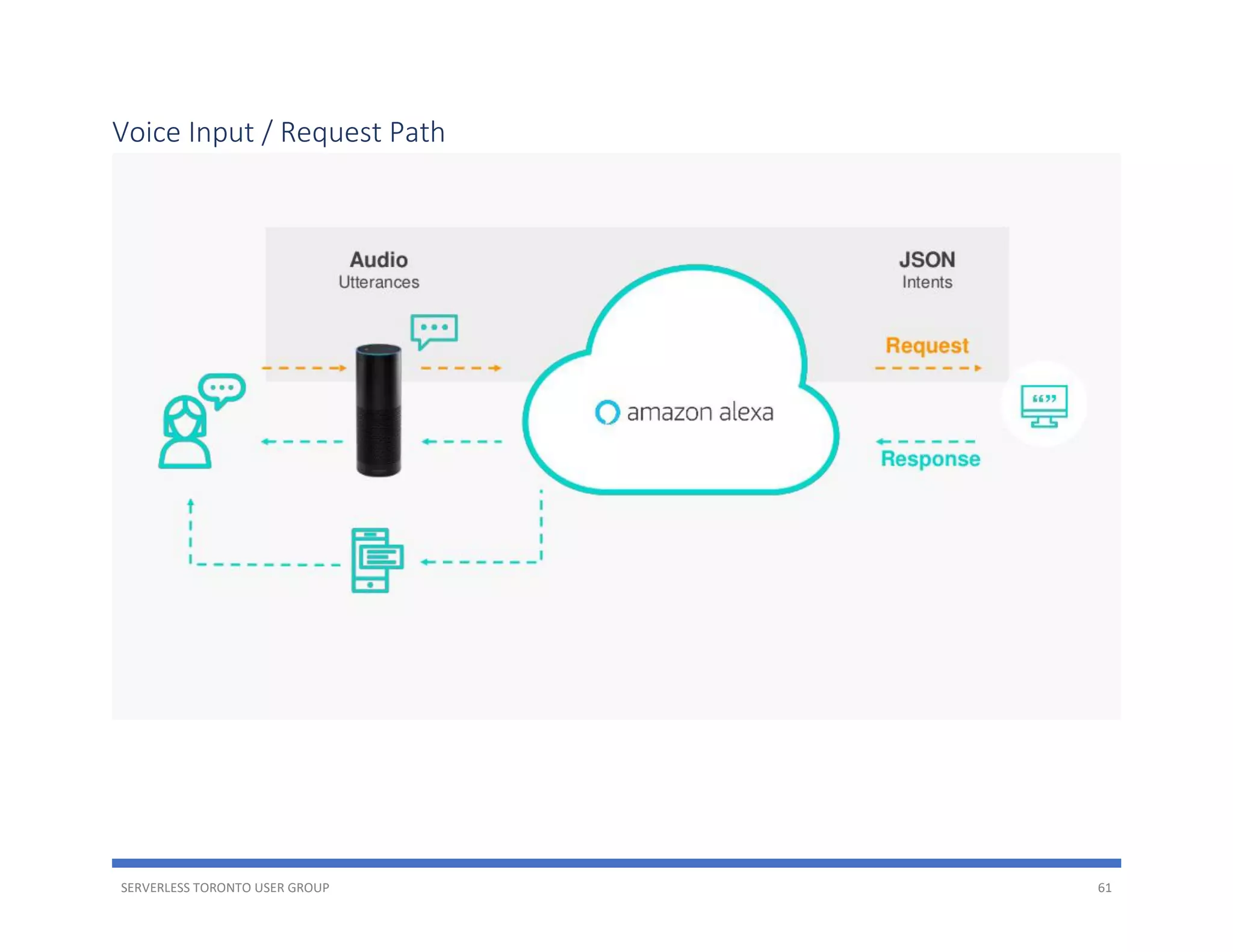The height and width of the screenshot is (952, 1233).
Task: Click the slide title Voice Input / Request Path
Action: tap(278, 132)
